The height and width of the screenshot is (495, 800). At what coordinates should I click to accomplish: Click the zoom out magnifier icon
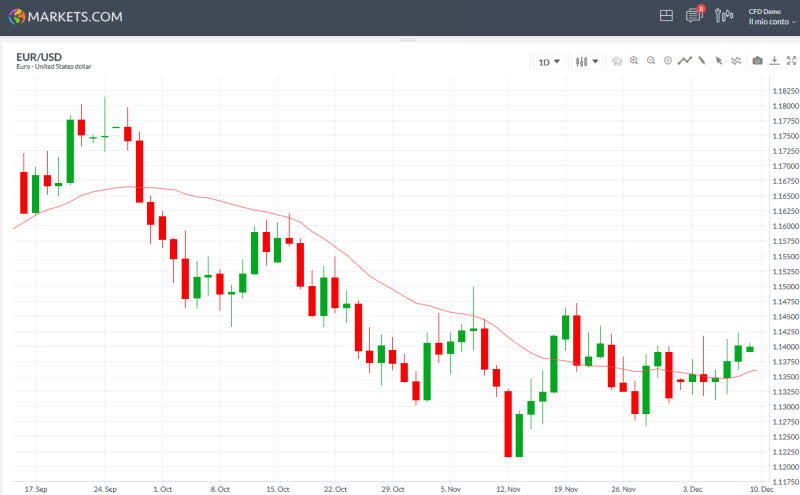[x=651, y=61]
